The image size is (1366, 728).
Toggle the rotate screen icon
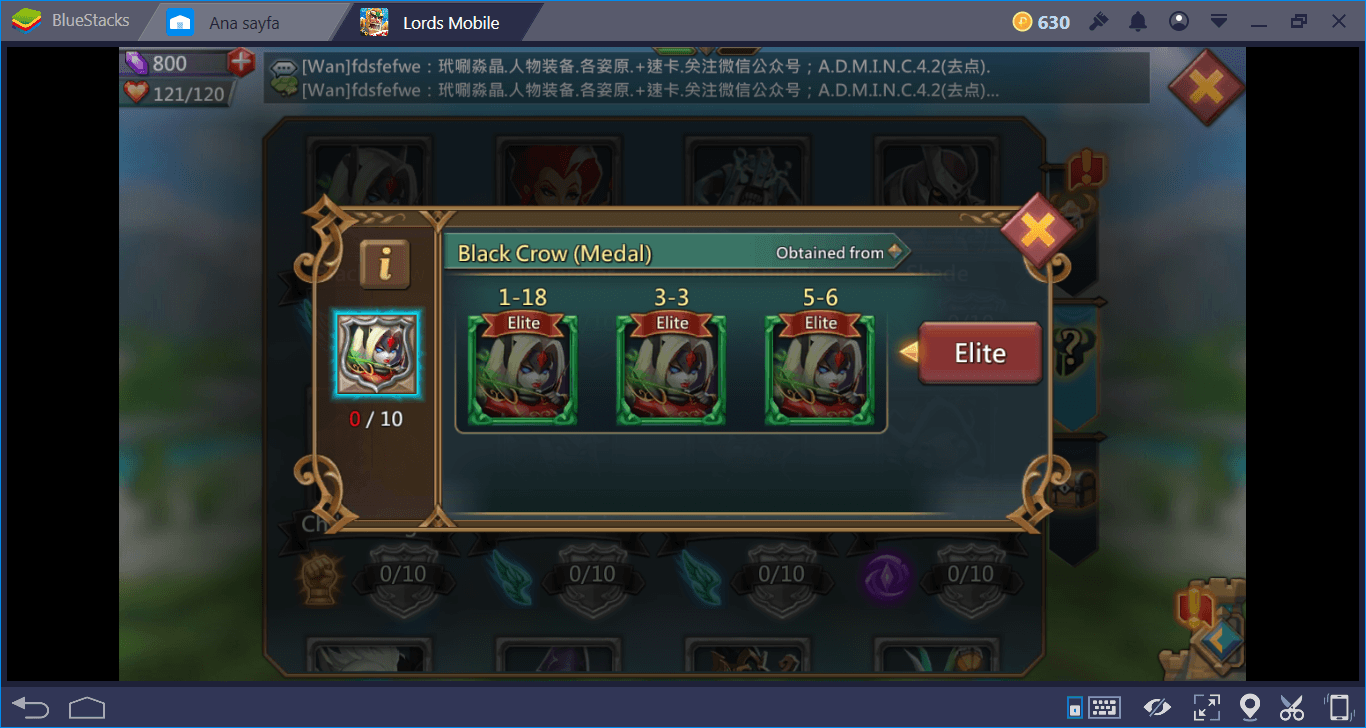pos(1337,707)
